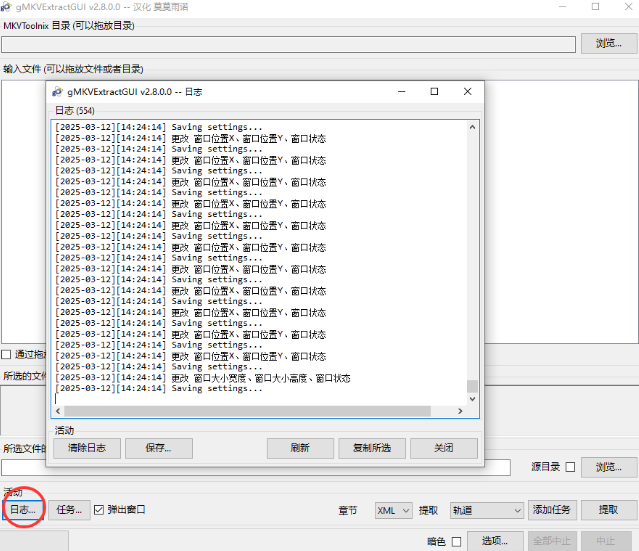Minimize the 日志 log window

pos(401,92)
